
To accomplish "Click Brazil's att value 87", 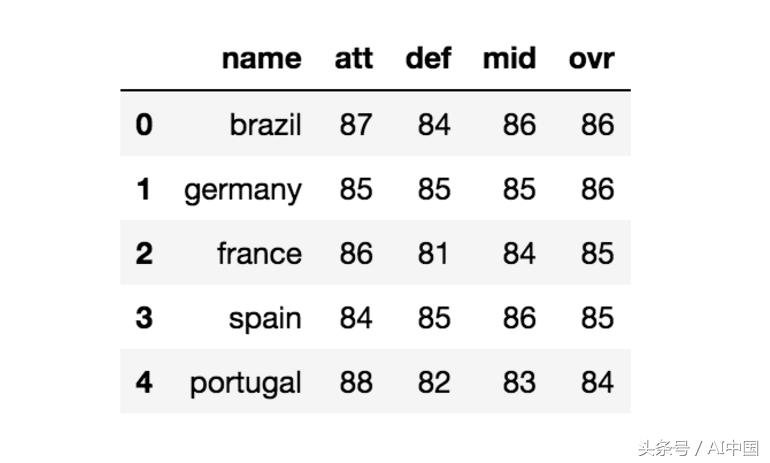I will pyautogui.click(x=356, y=124).
